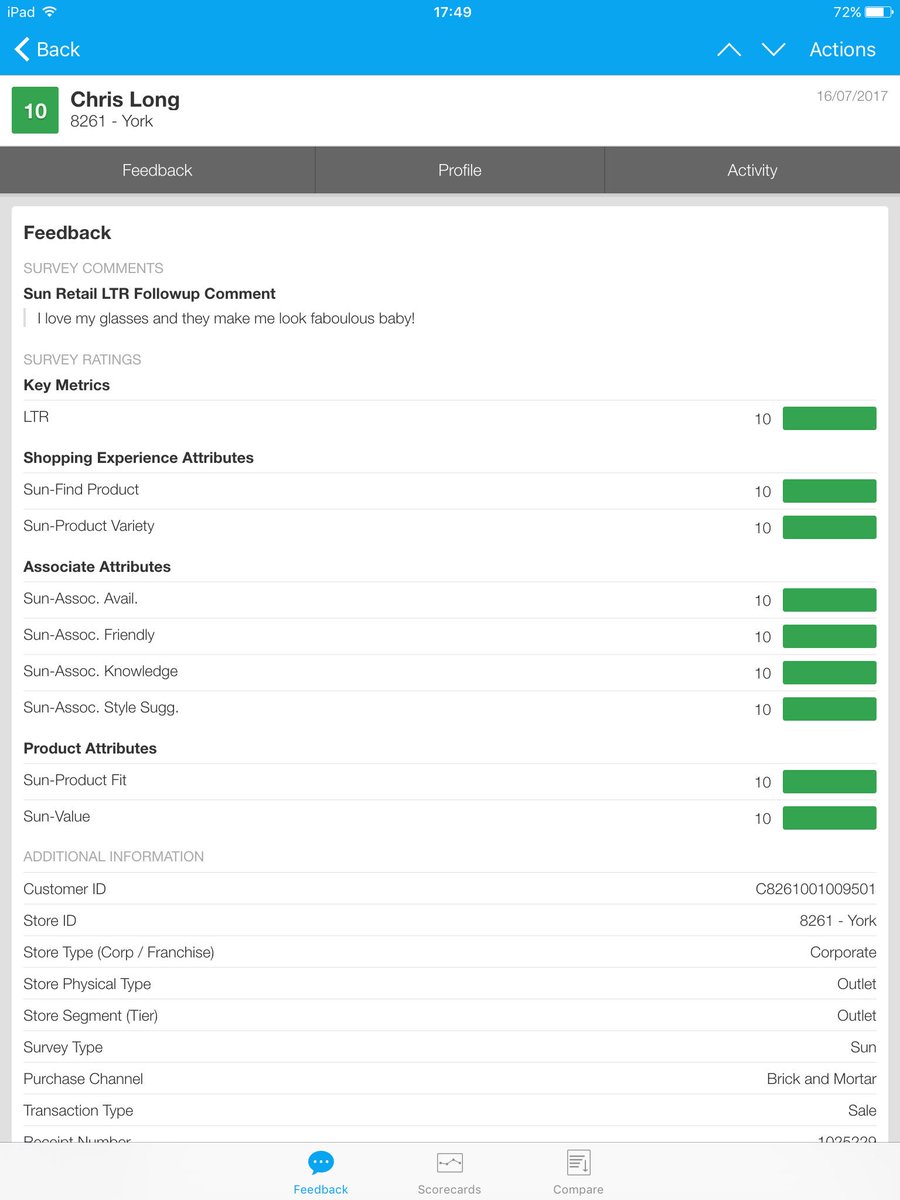This screenshot has height=1200, width=900.
Task: Go to next record with down chevron
Action: tap(773, 50)
